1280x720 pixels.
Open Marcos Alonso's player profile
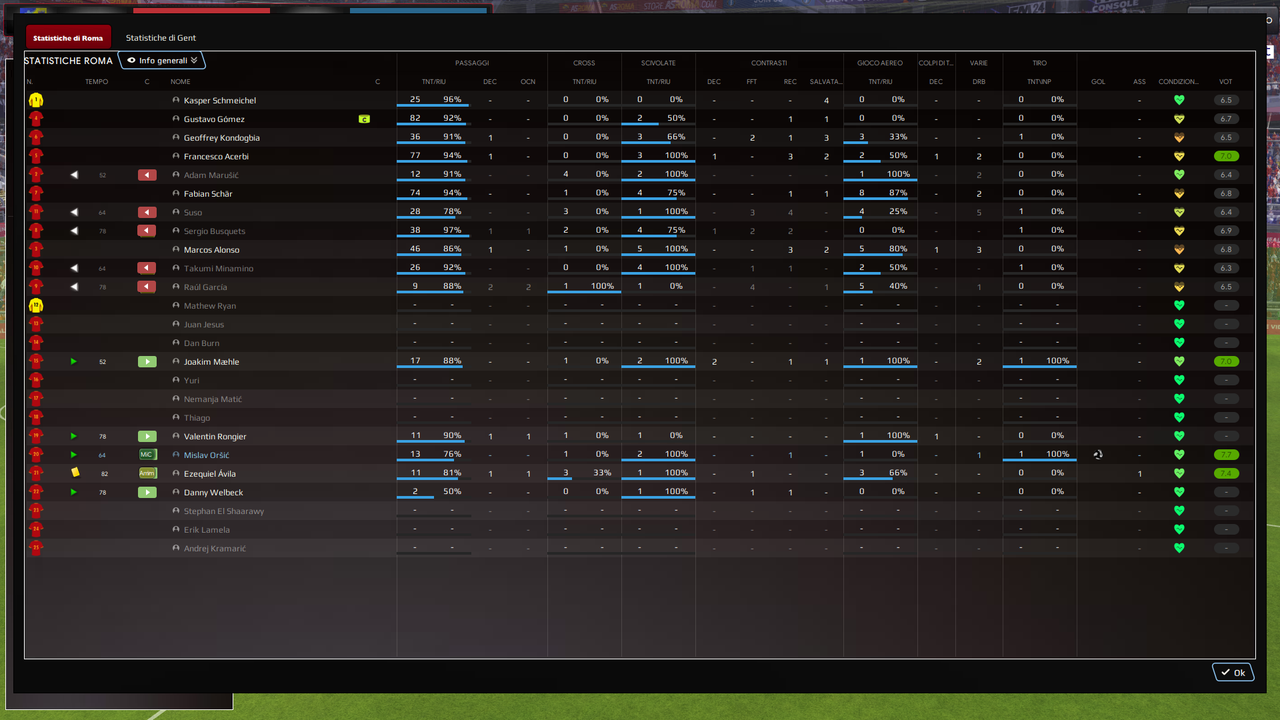212,250
